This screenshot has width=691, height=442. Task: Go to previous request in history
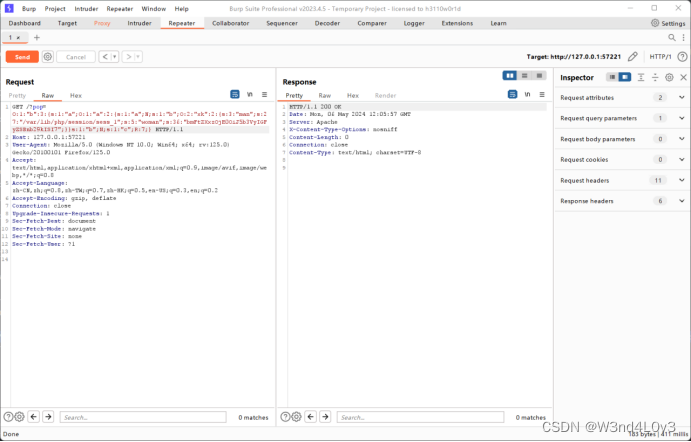(x=105, y=57)
